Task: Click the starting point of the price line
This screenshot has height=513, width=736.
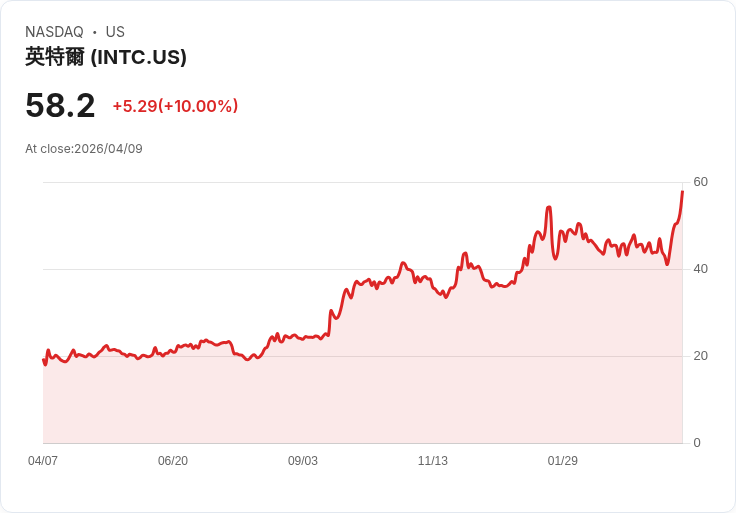Action: point(44,360)
